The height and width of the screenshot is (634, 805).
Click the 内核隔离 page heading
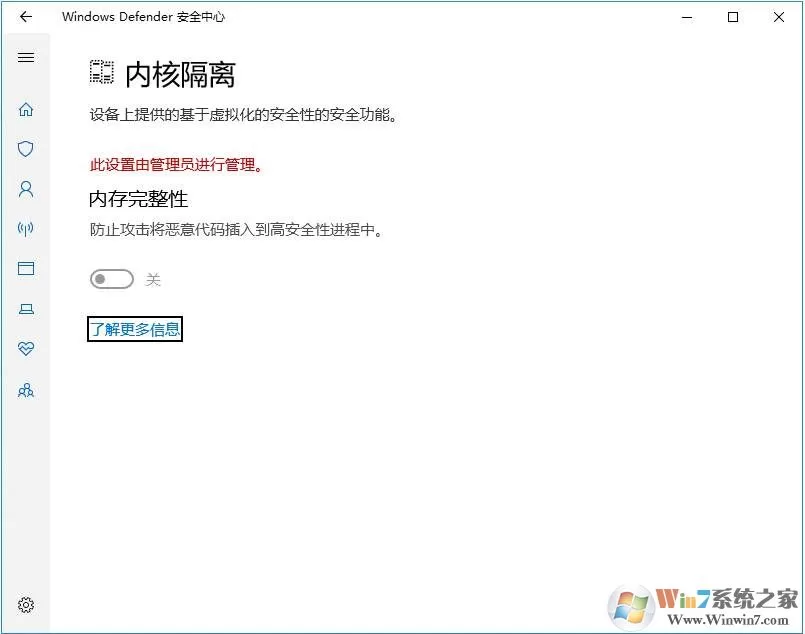[x=180, y=74]
